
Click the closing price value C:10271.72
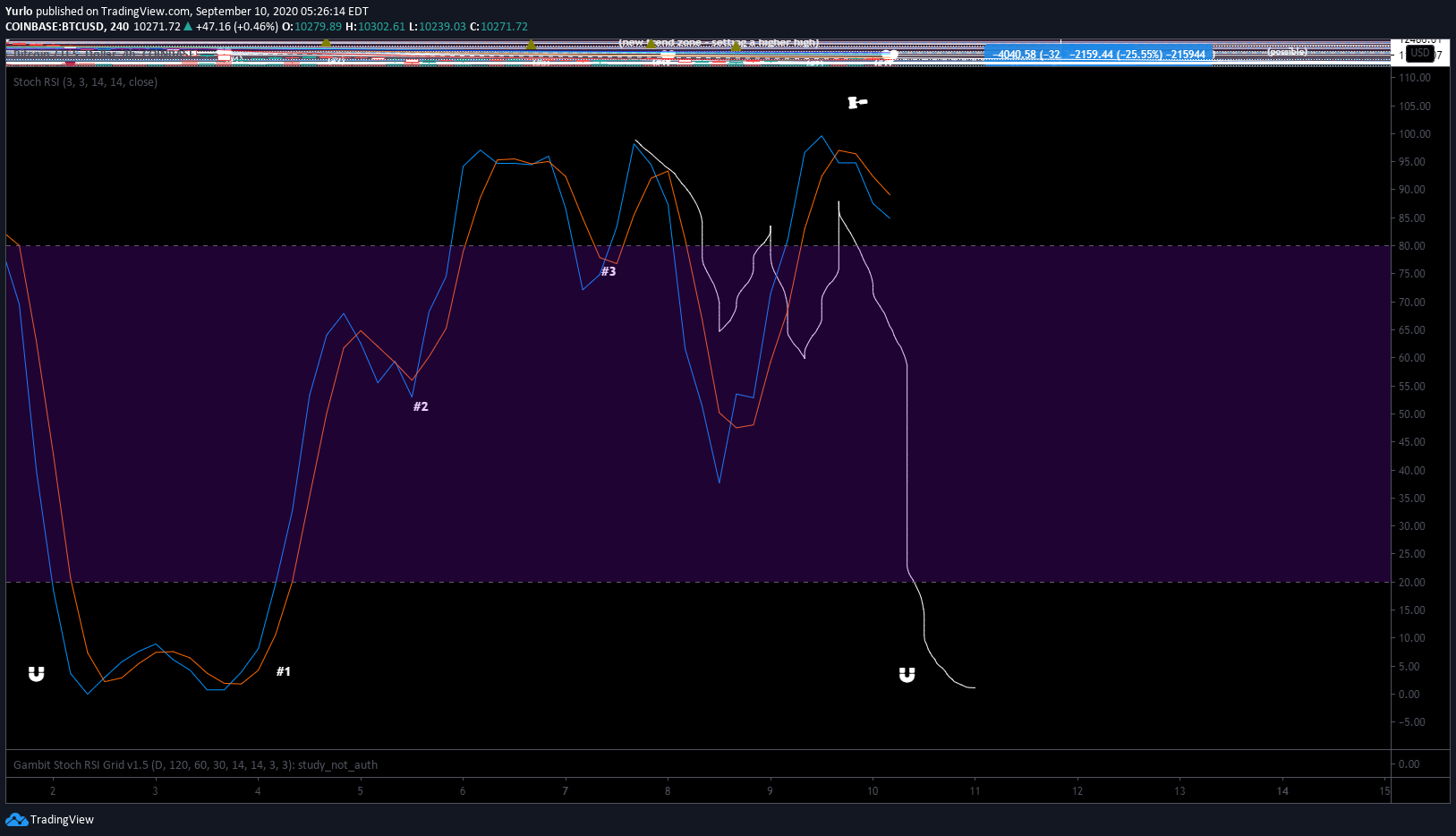498,26
